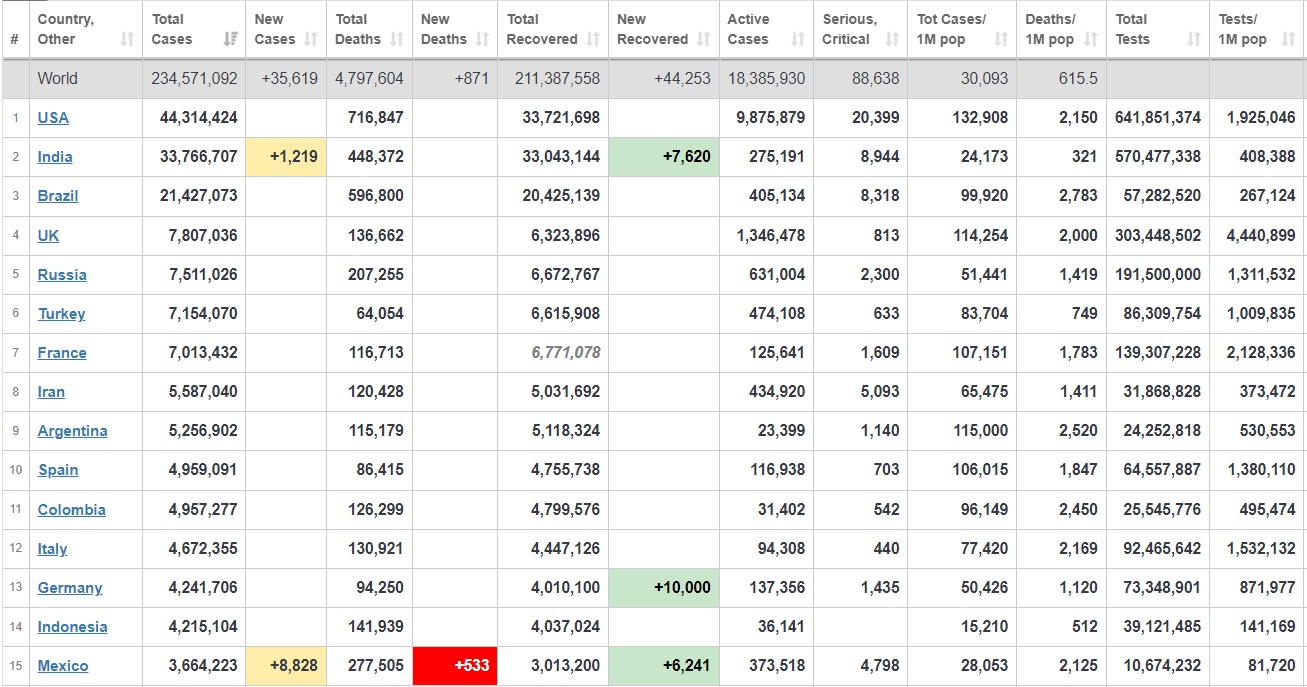Click the New Deaths sort icon
Image resolution: width=1307 pixels, height=687 pixels.
click(x=483, y=40)
